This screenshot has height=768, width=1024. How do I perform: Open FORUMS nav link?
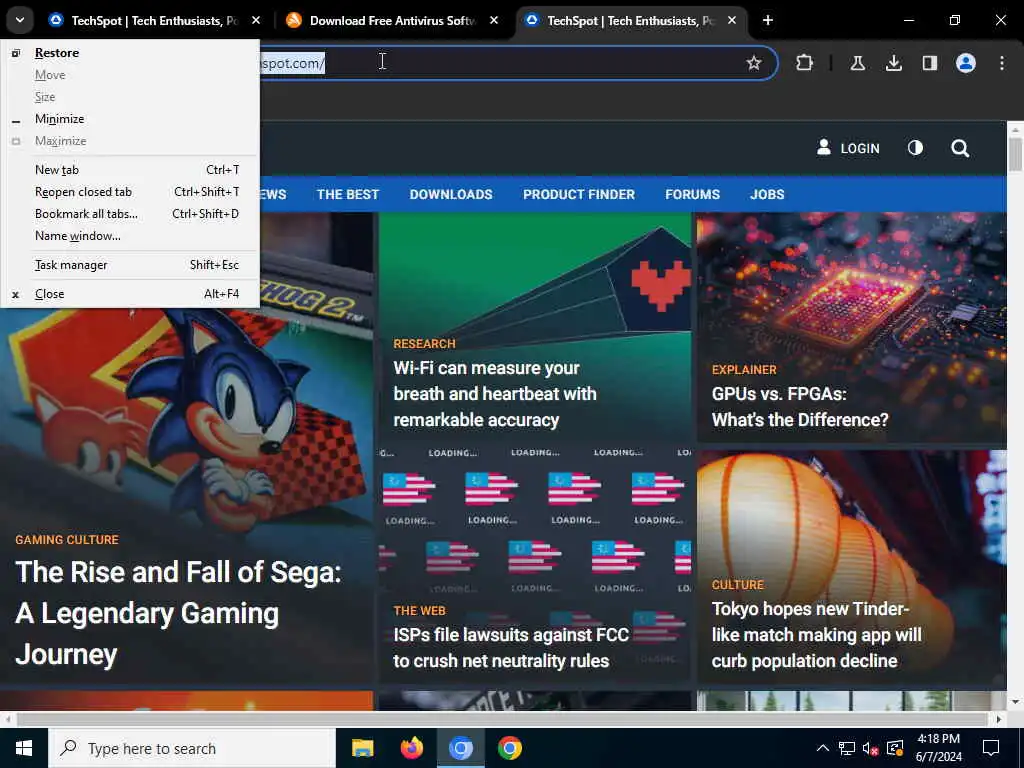[x=692, y=195]
